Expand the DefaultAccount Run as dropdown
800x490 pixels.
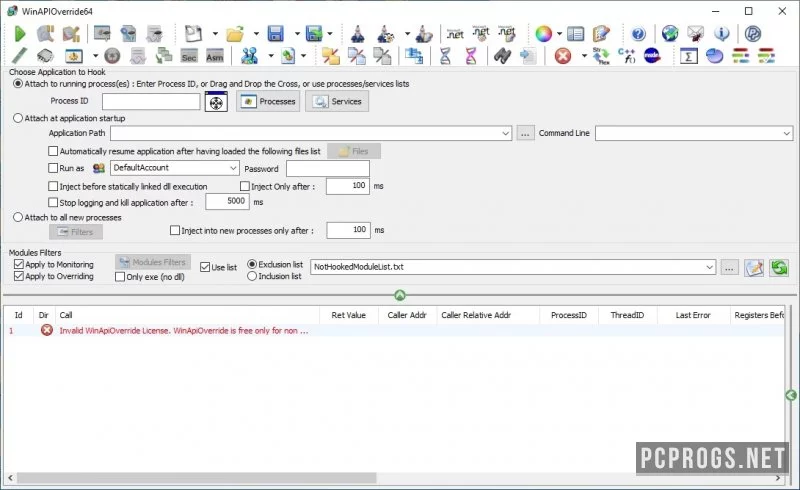(x=233, y=167)
